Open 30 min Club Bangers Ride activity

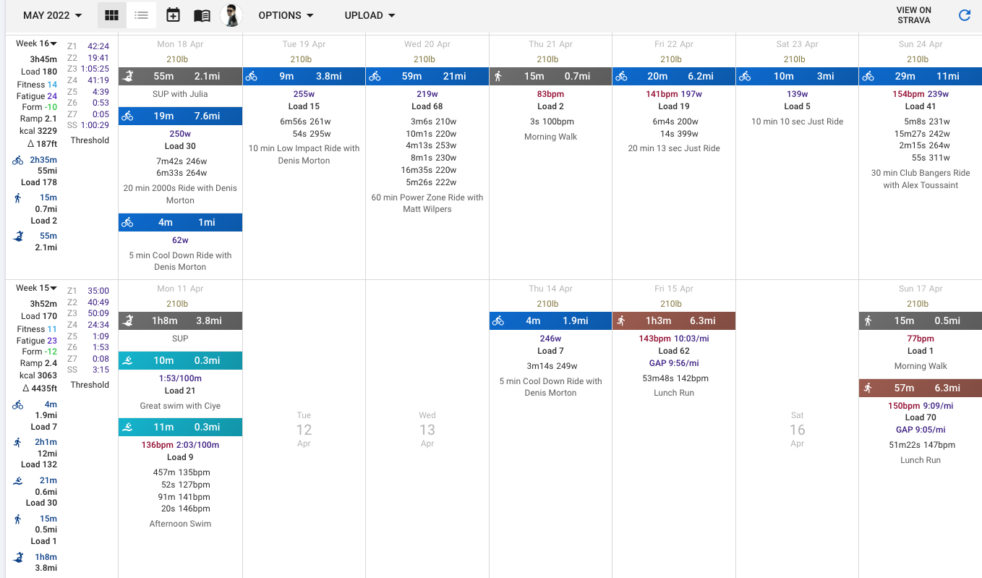(919, 179)
